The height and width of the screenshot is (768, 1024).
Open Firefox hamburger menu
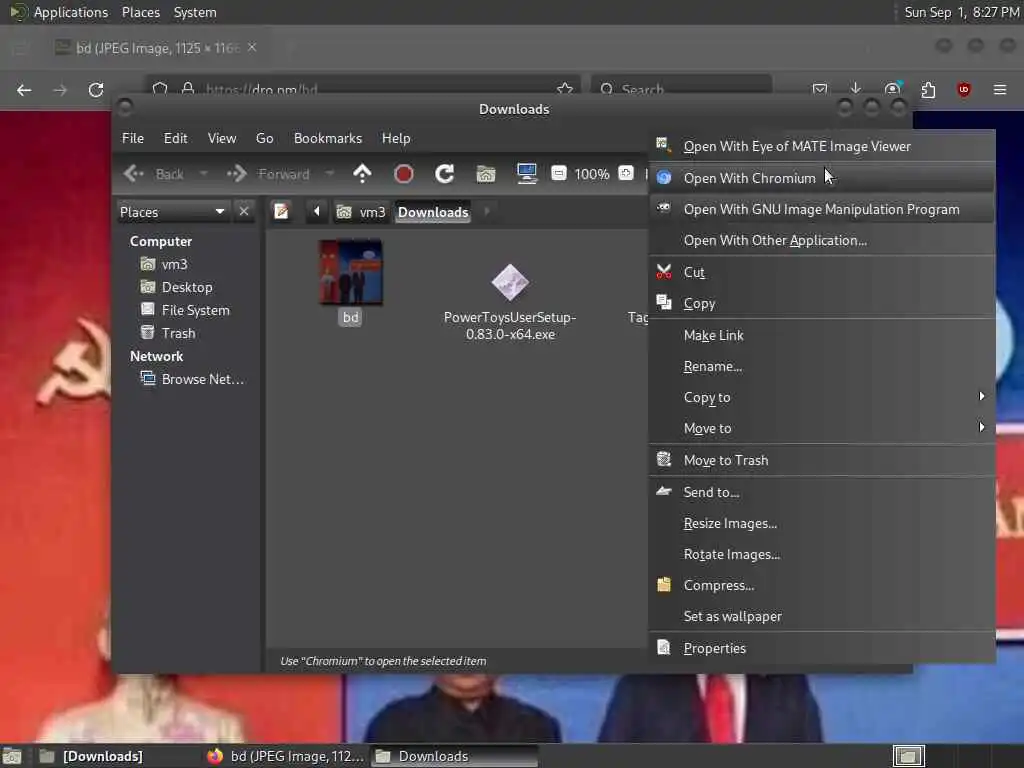[x=1000, y=89]
